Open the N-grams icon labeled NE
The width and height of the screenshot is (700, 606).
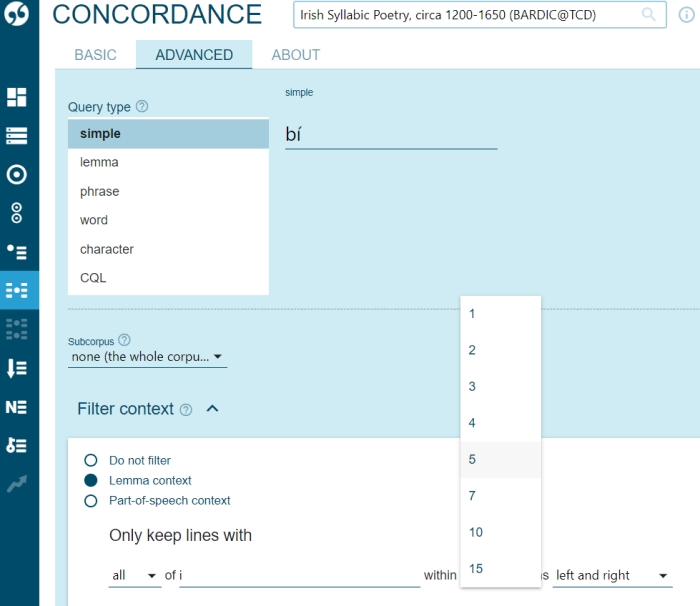[17, 407]
